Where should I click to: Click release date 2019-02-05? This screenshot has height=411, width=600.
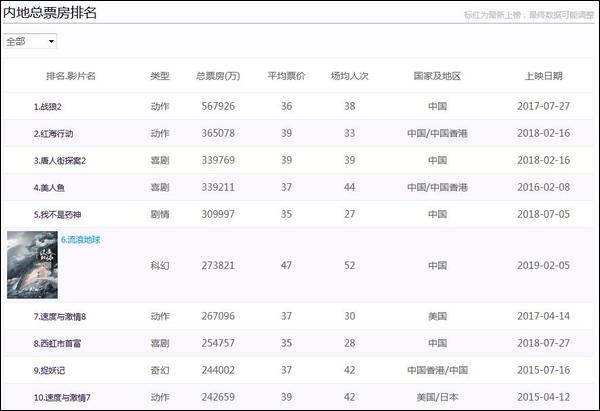543,266
